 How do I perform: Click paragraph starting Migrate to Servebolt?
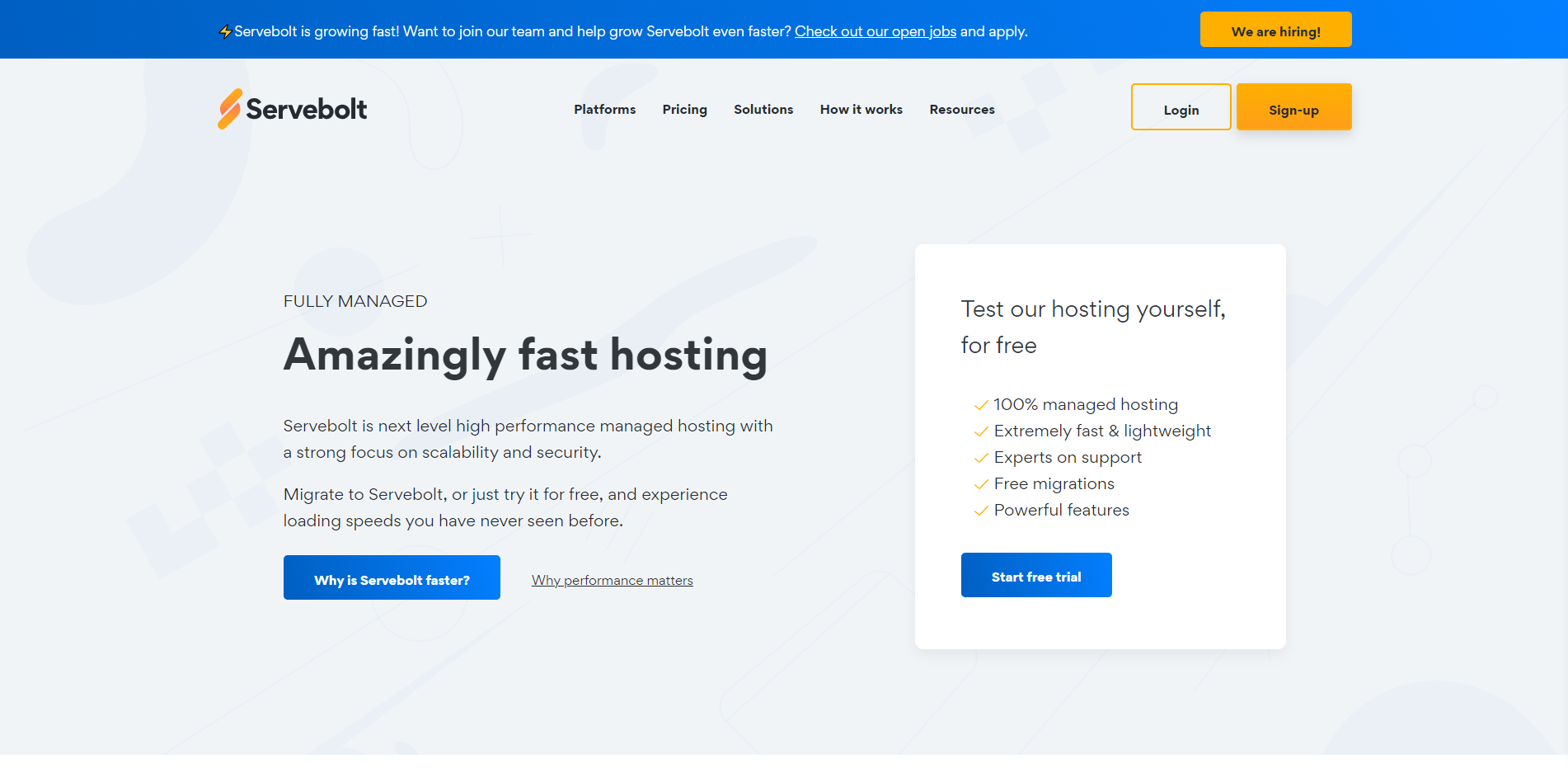505,507
